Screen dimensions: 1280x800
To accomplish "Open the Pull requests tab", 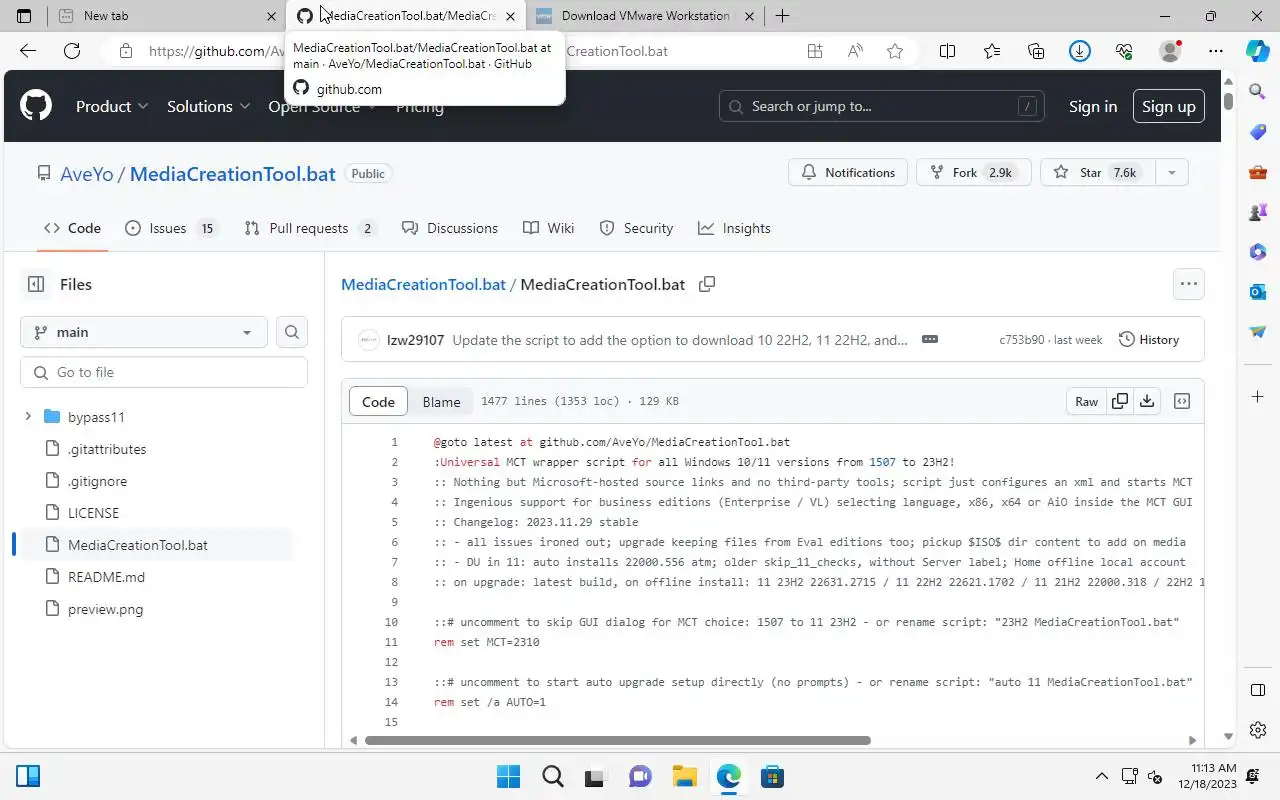I will 311,228.
